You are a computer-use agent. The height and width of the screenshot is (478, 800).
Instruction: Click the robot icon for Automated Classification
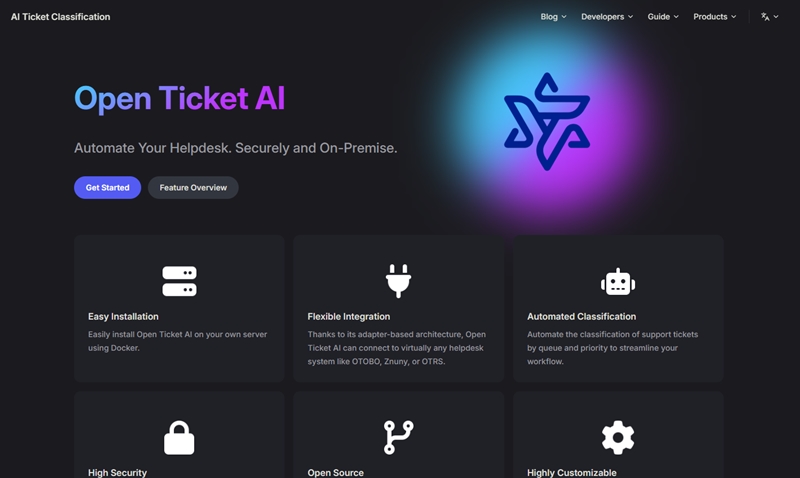tap(618, 282)
